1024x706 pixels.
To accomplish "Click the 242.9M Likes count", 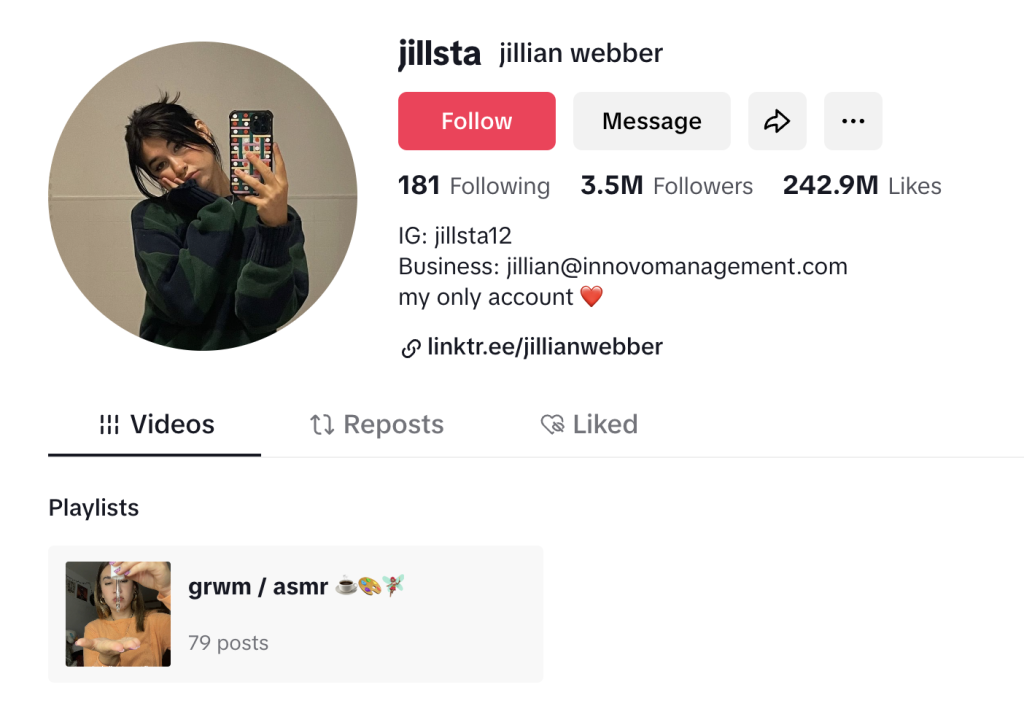I will click(x=862, y=185).
